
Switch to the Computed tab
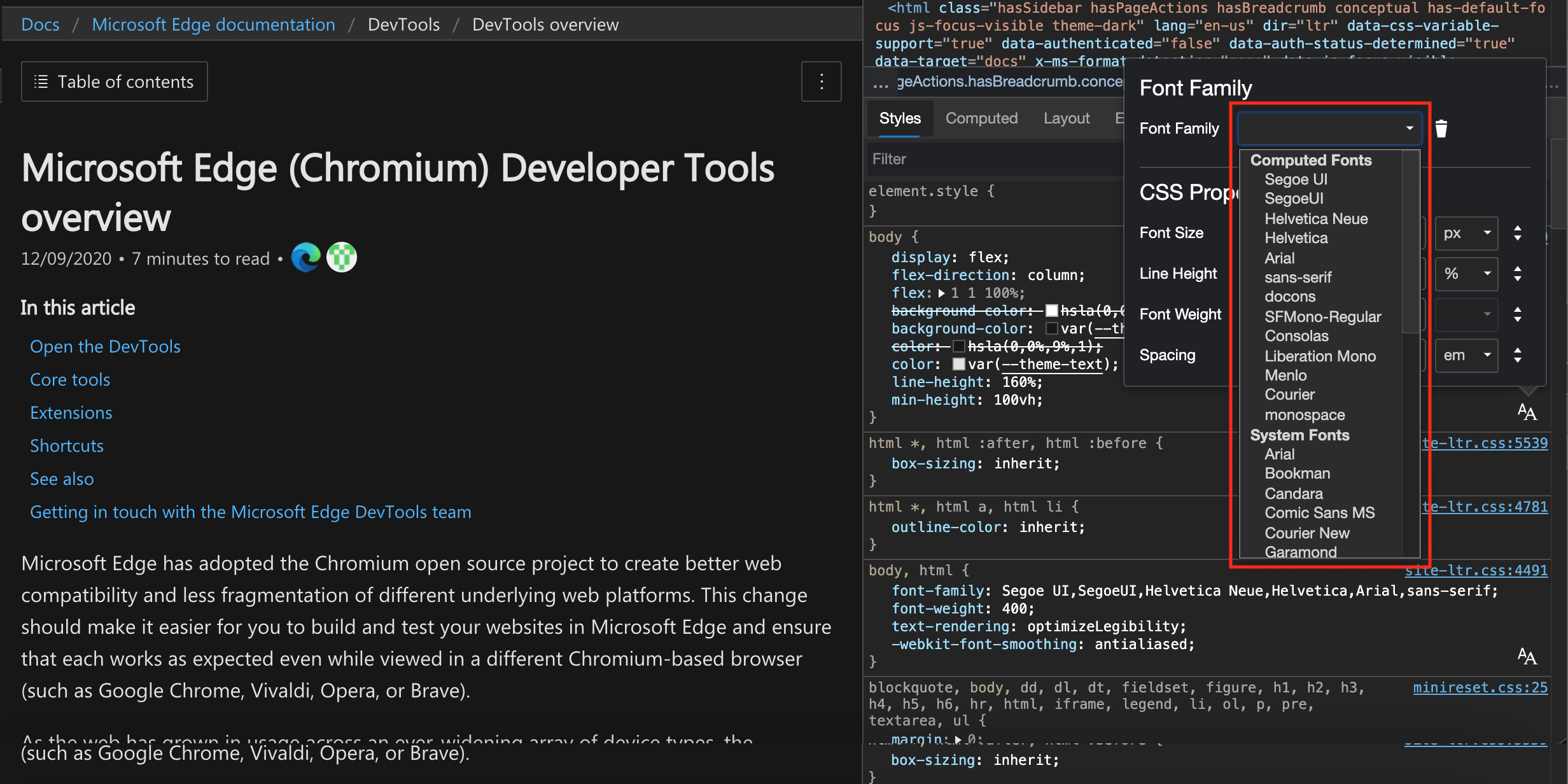tap(980, 119)
